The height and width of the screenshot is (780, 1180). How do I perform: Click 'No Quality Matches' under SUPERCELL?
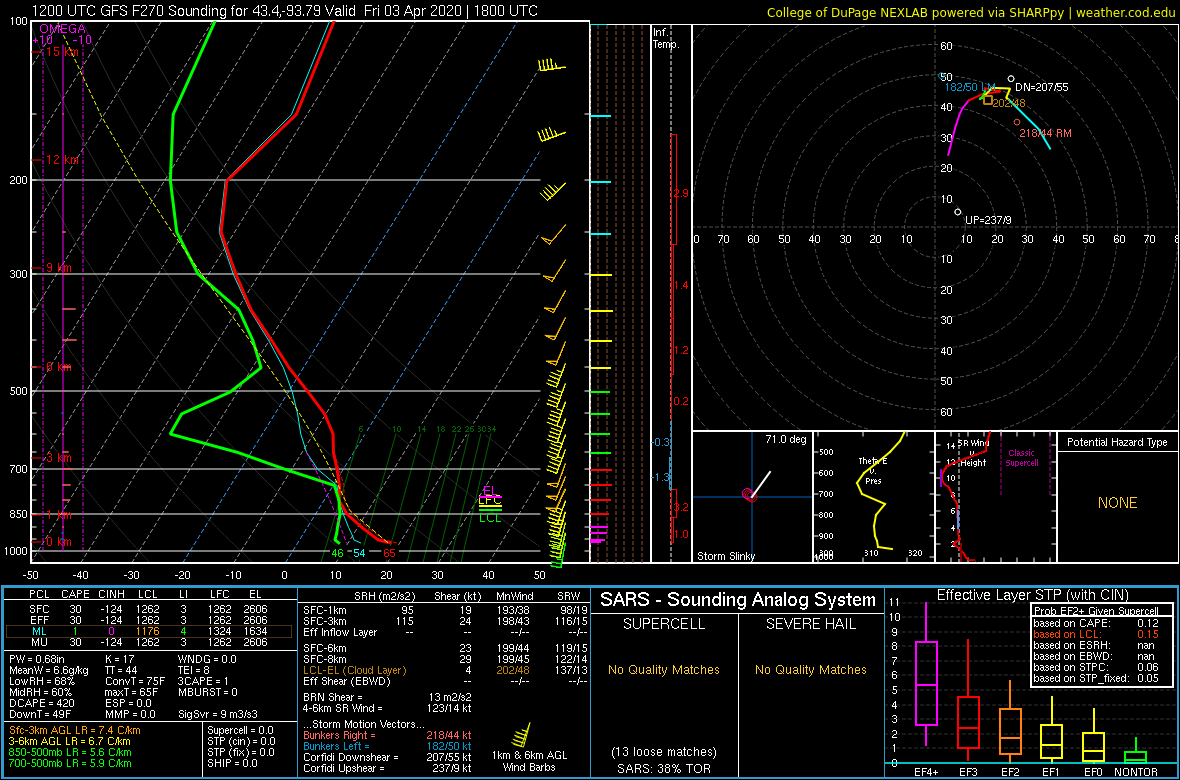[664, 669]
